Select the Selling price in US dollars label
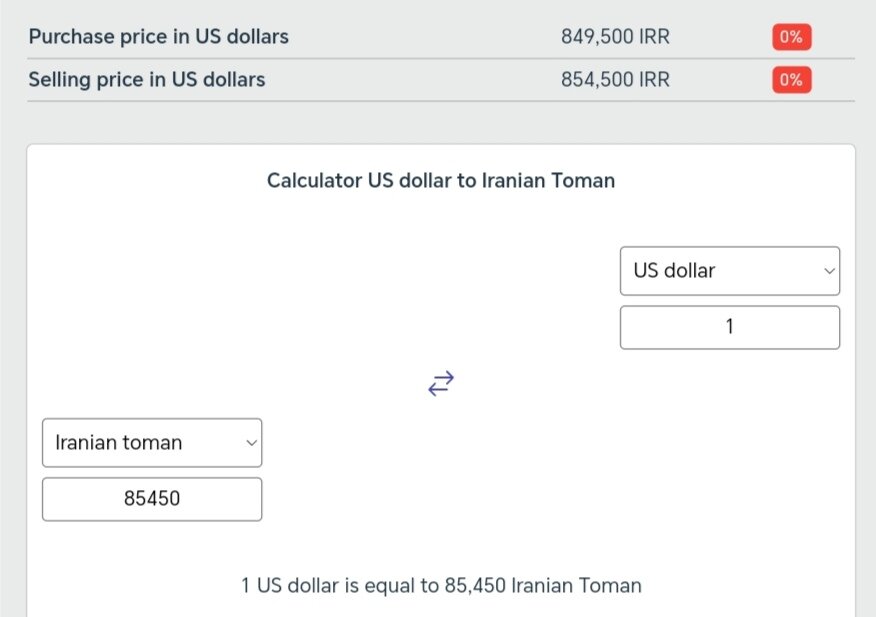The width and height of the screenshot is (876, 617). (146, 80)
